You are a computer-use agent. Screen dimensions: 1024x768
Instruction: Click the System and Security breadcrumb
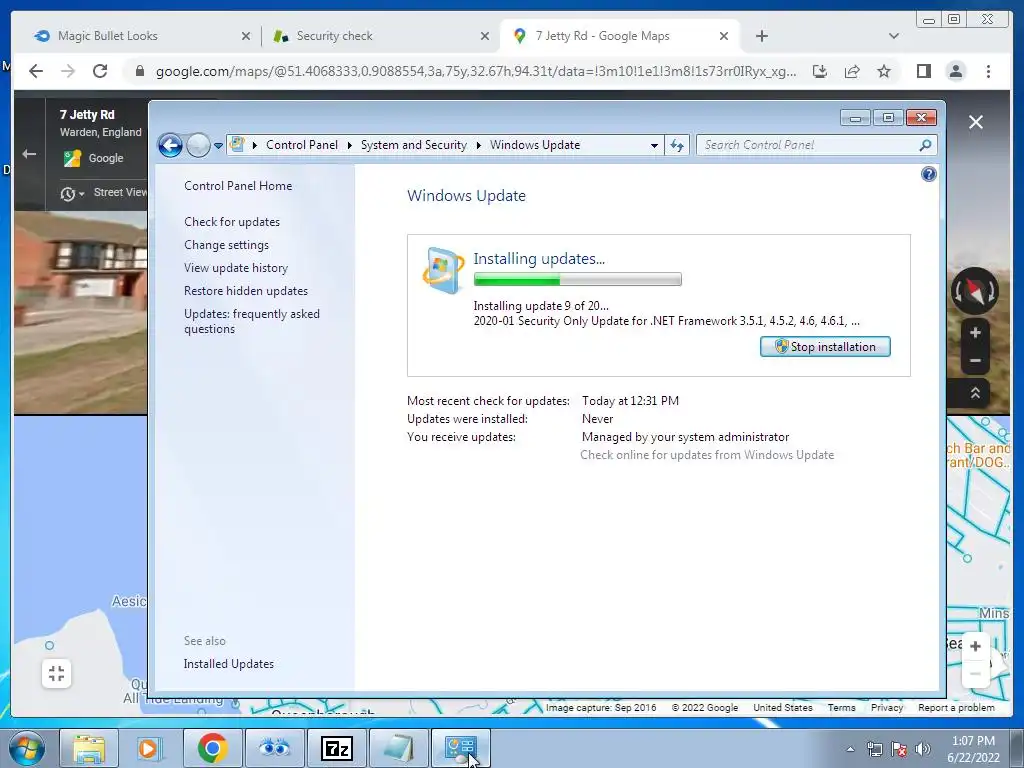(x=413, y=145)
